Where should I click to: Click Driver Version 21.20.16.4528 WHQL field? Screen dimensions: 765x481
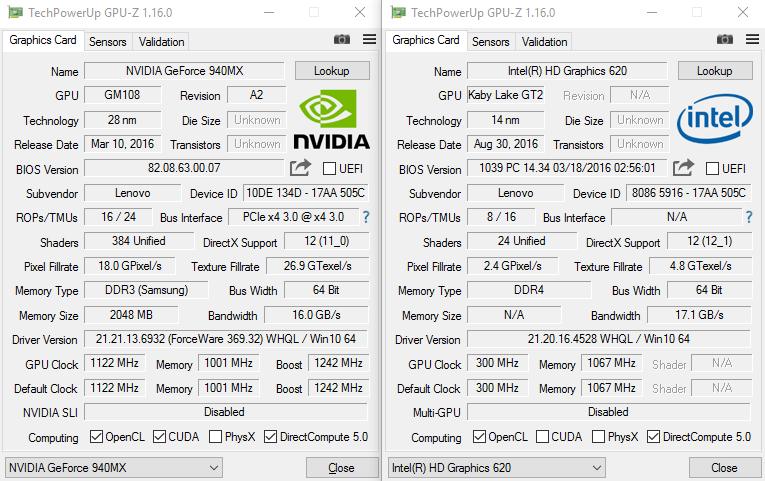pos(609,339)
